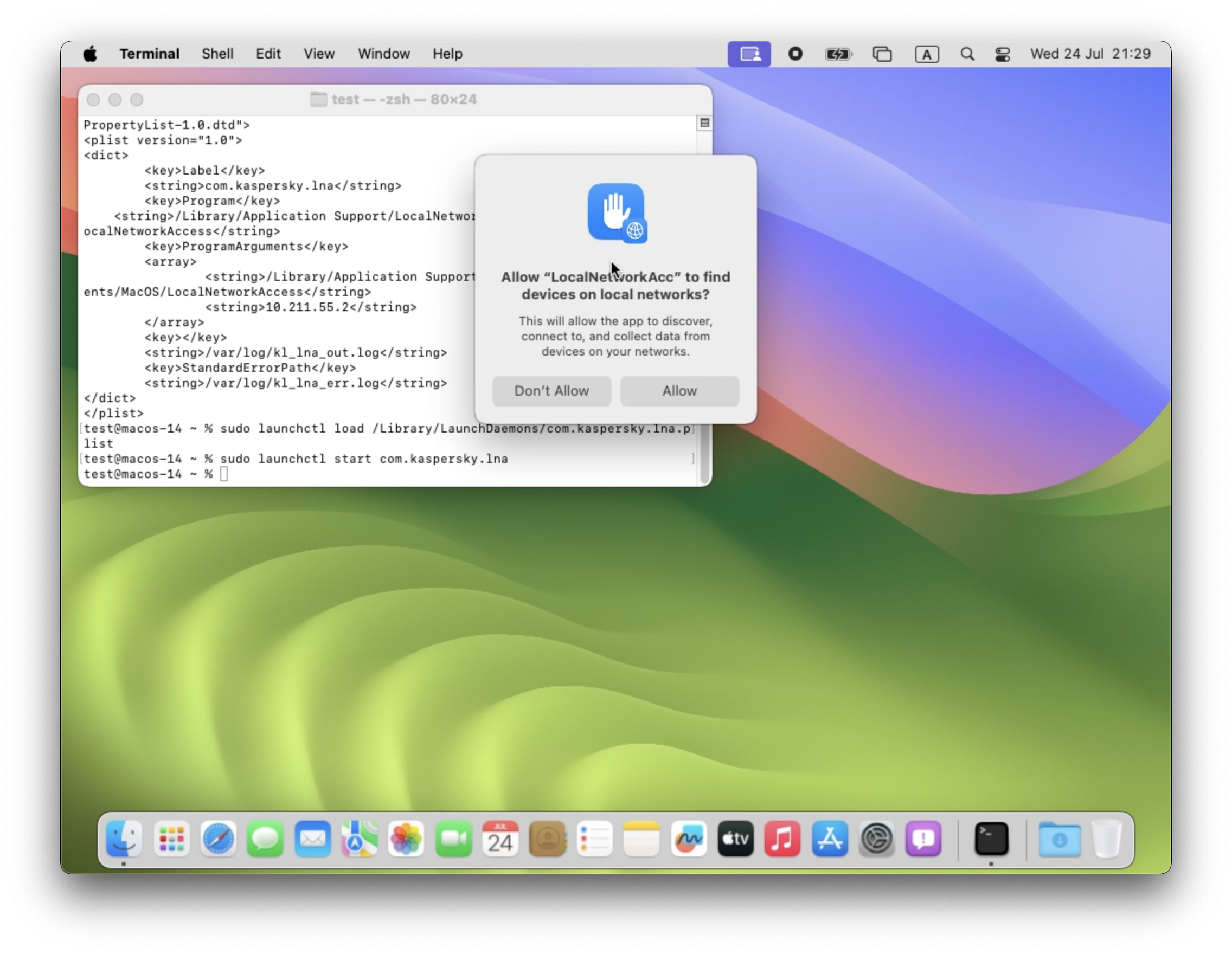Click the battery status icon
1232x954 pixels.
pyautogui.click(x=838, y=54)
